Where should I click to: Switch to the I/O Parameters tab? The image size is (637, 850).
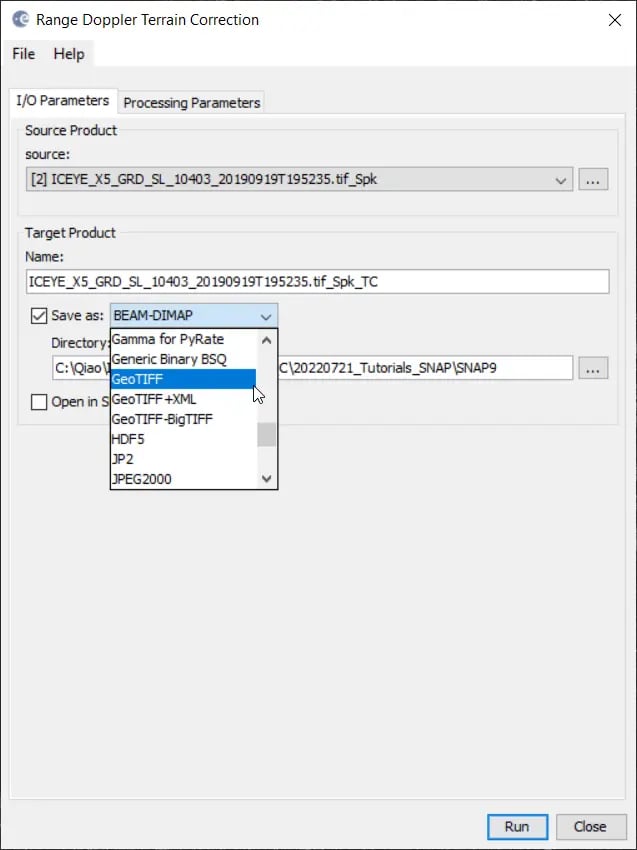click(63, 101)
